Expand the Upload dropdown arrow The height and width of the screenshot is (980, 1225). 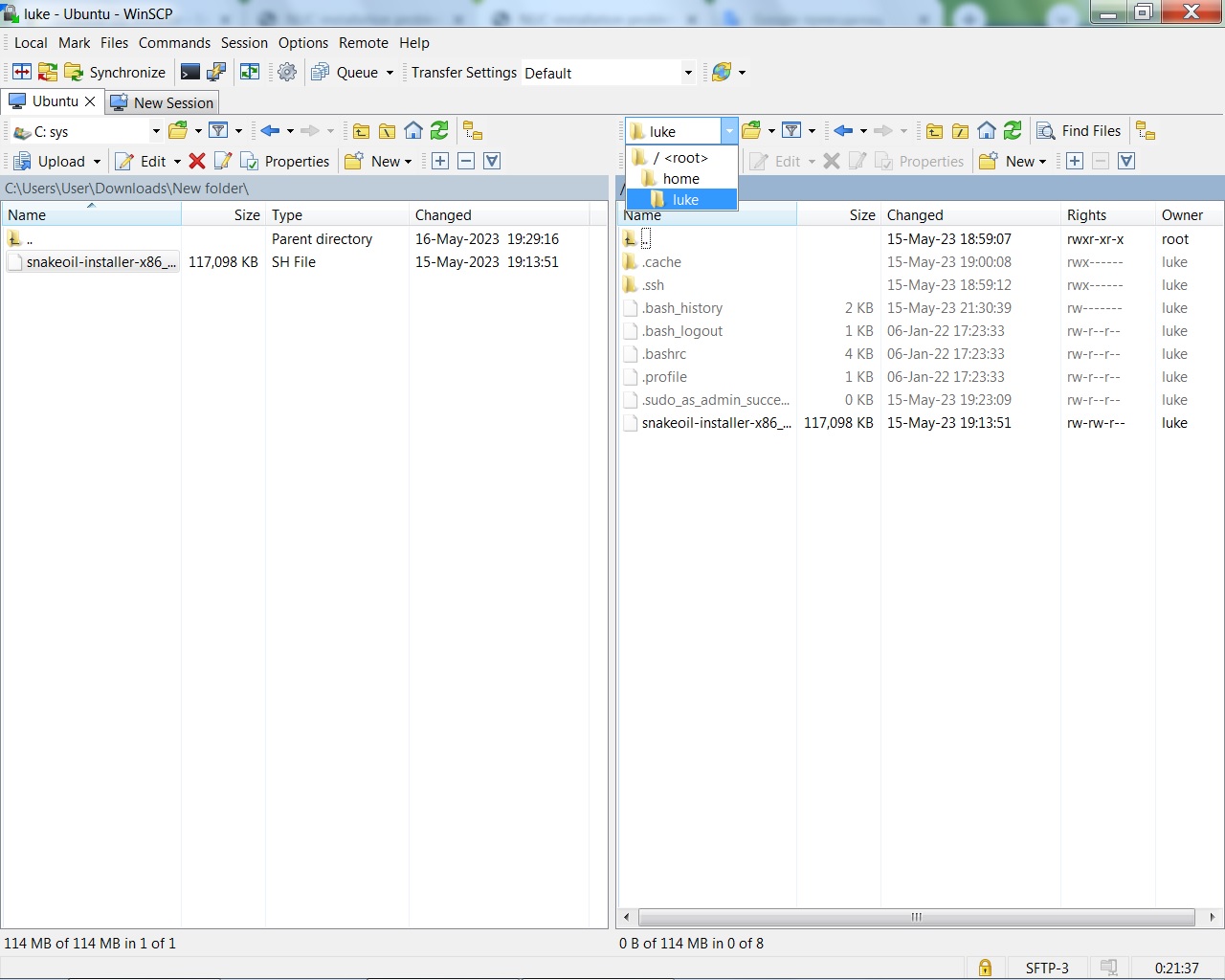97,162
